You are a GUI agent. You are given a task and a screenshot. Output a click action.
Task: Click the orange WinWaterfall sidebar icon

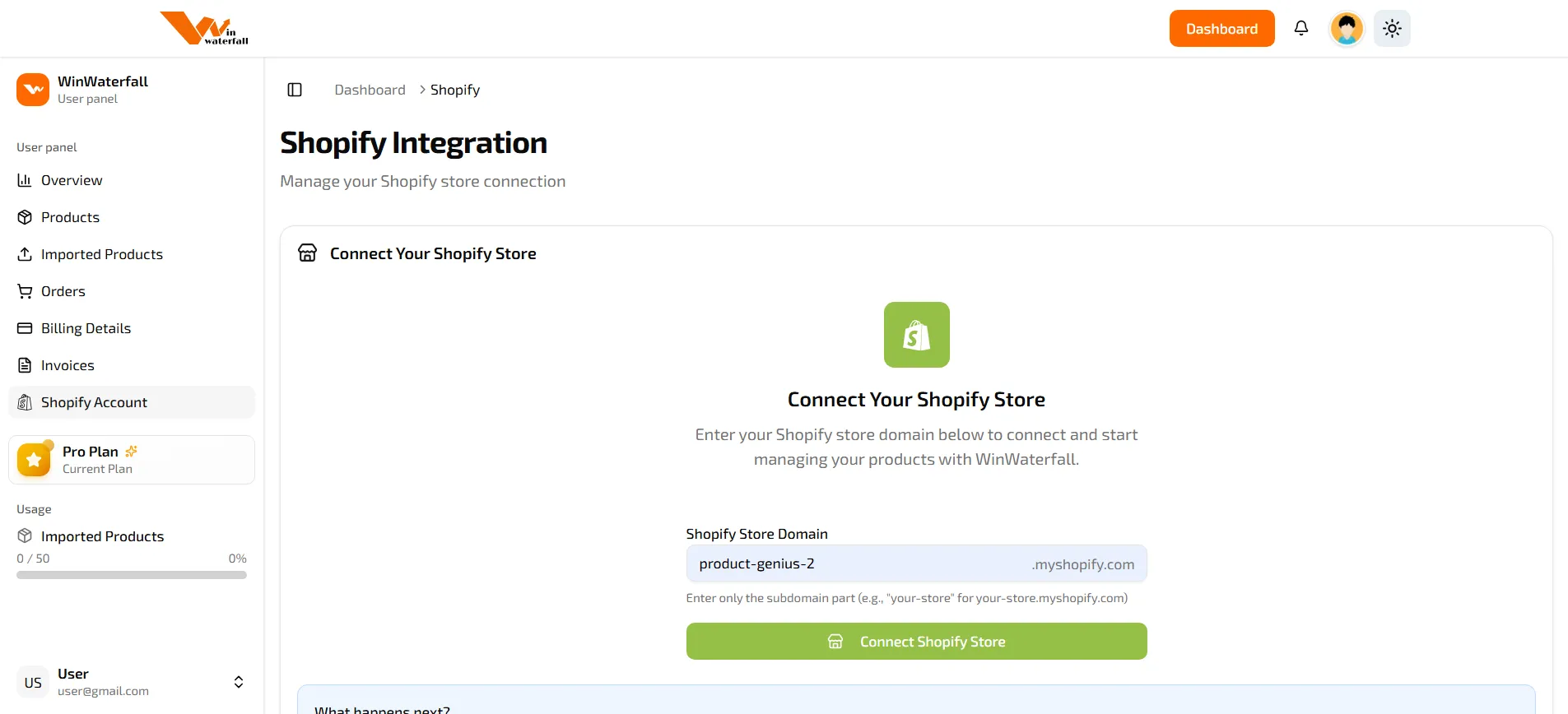coord(33,90)
